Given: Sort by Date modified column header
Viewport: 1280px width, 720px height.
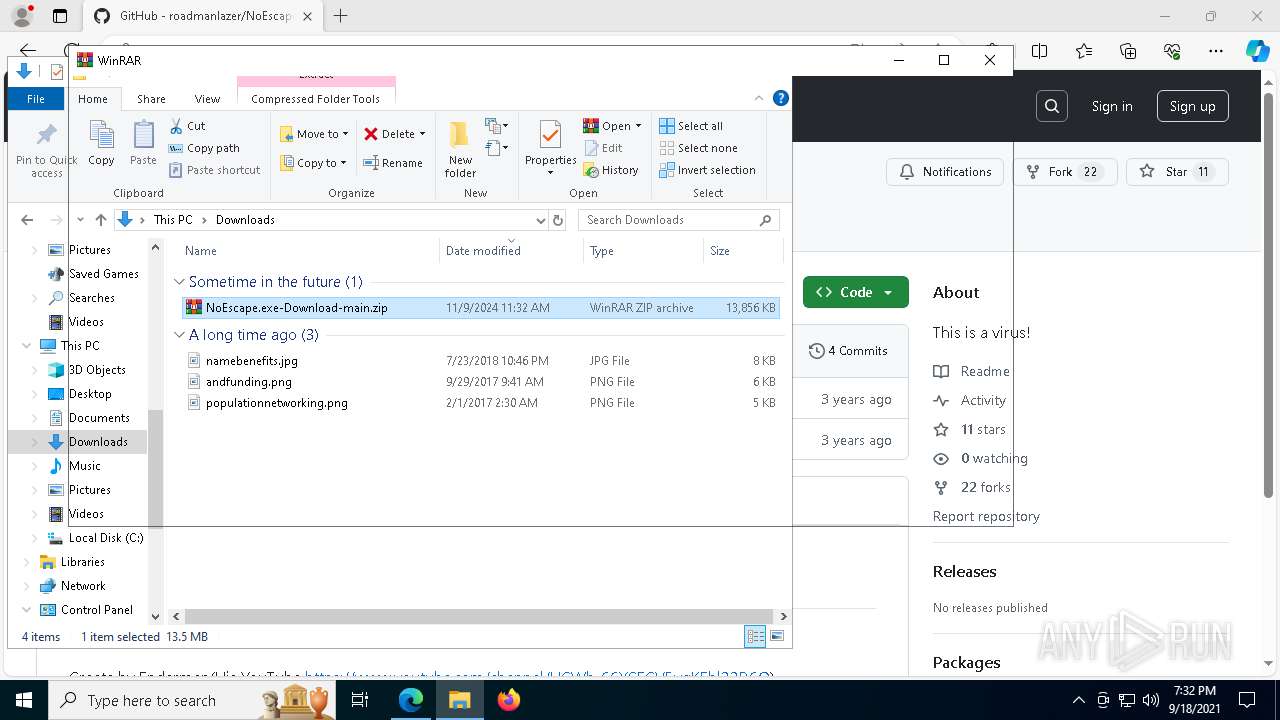Looking at the screenshot, I should coord(511,251).
